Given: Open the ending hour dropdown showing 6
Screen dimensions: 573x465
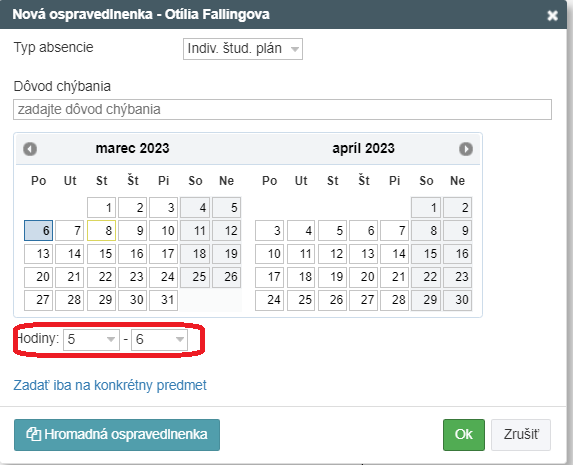Looking at the screenshot, I should [x=159, y=340].
